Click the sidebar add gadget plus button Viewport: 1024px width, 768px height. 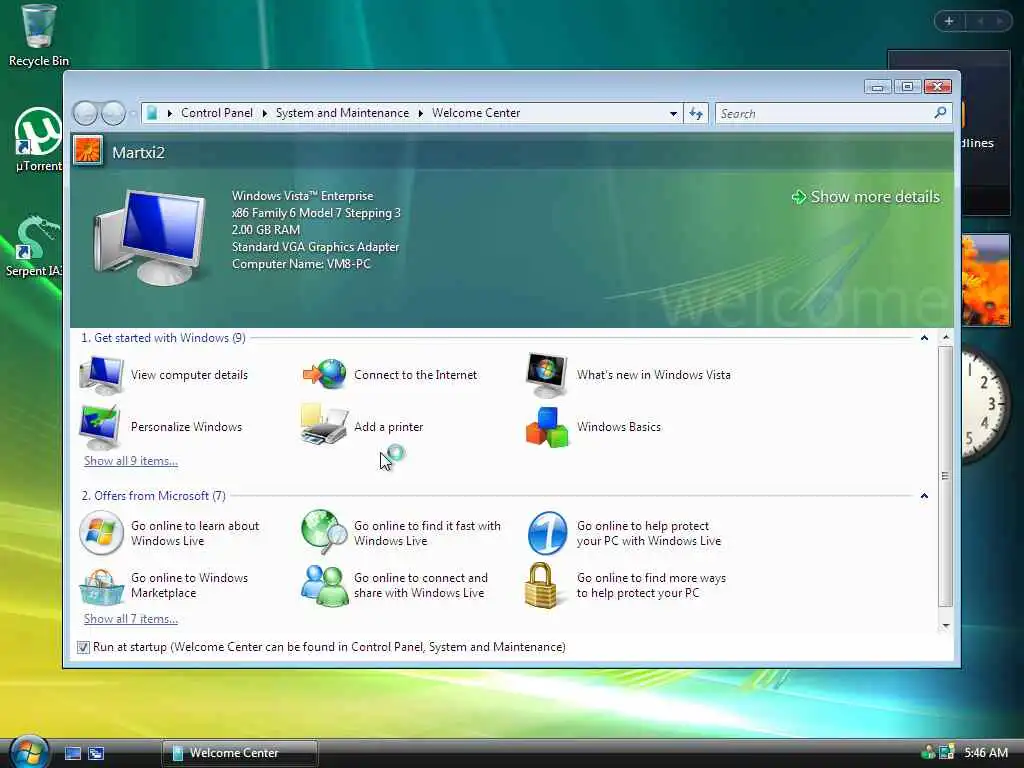click(x=949, y=22)
